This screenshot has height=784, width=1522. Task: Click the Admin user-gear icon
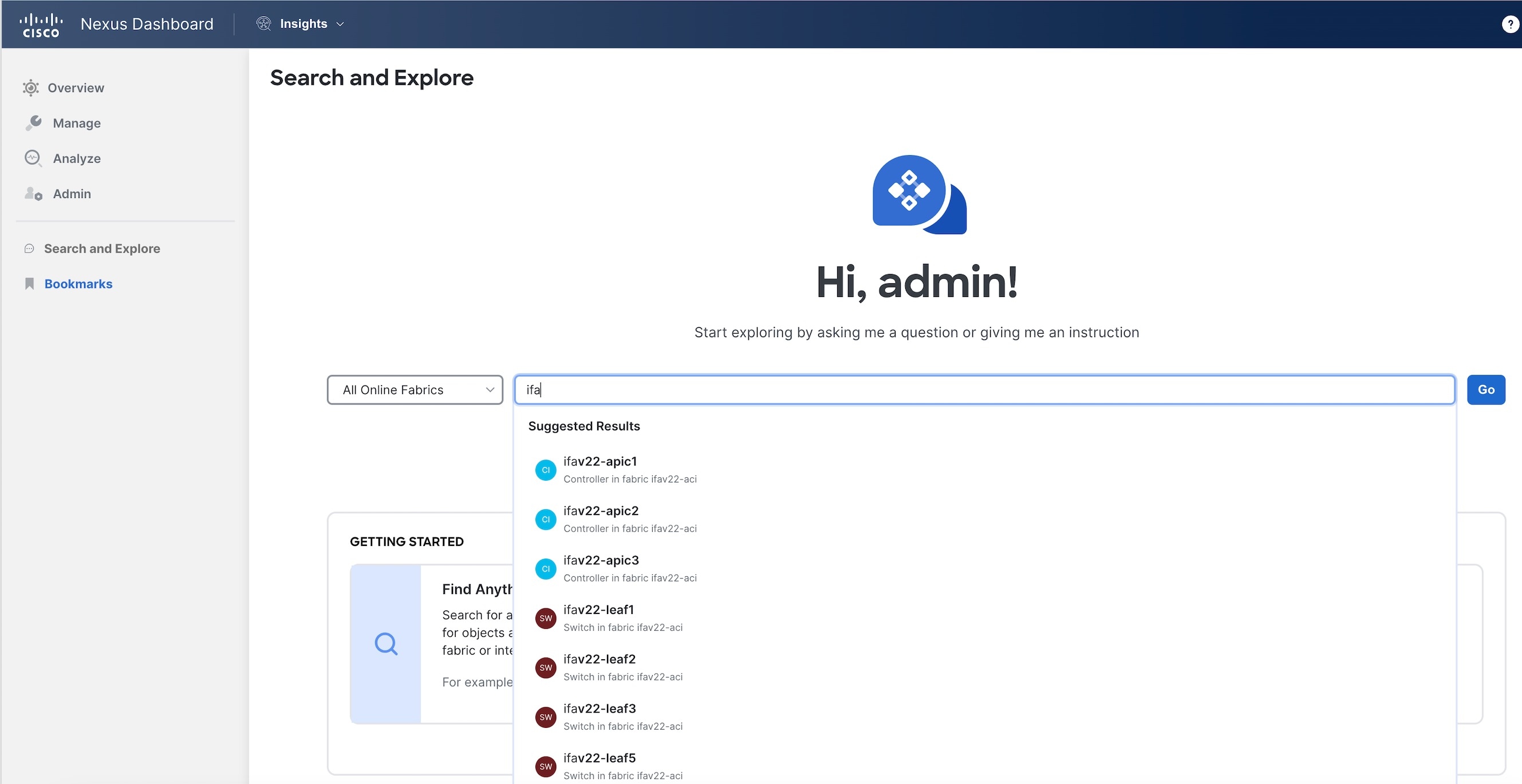click(33, 193)
